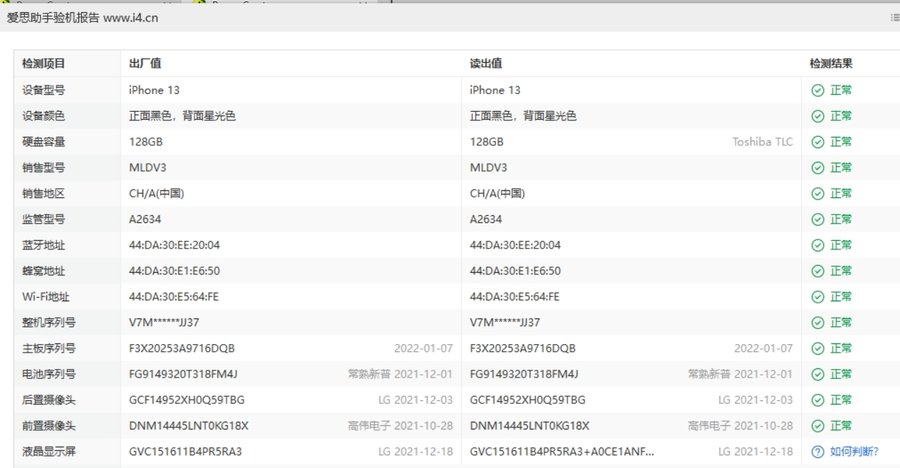Click the green check icon in 销售型号 row

[x=818, y=168]
